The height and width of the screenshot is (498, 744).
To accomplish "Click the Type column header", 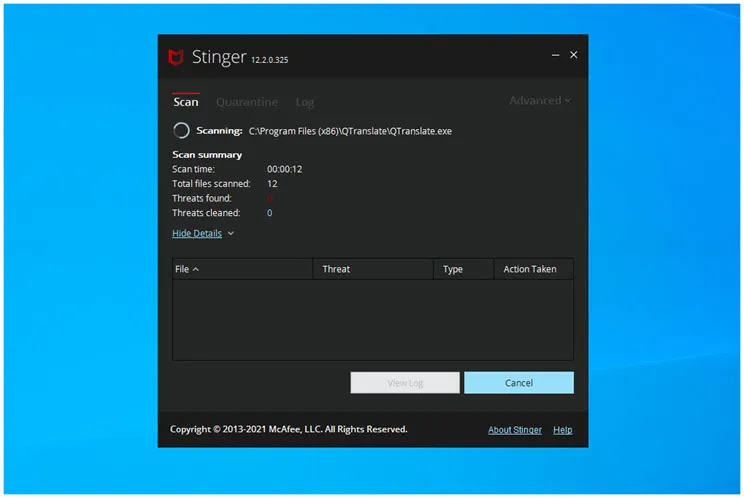I will [x=464, y=269].
